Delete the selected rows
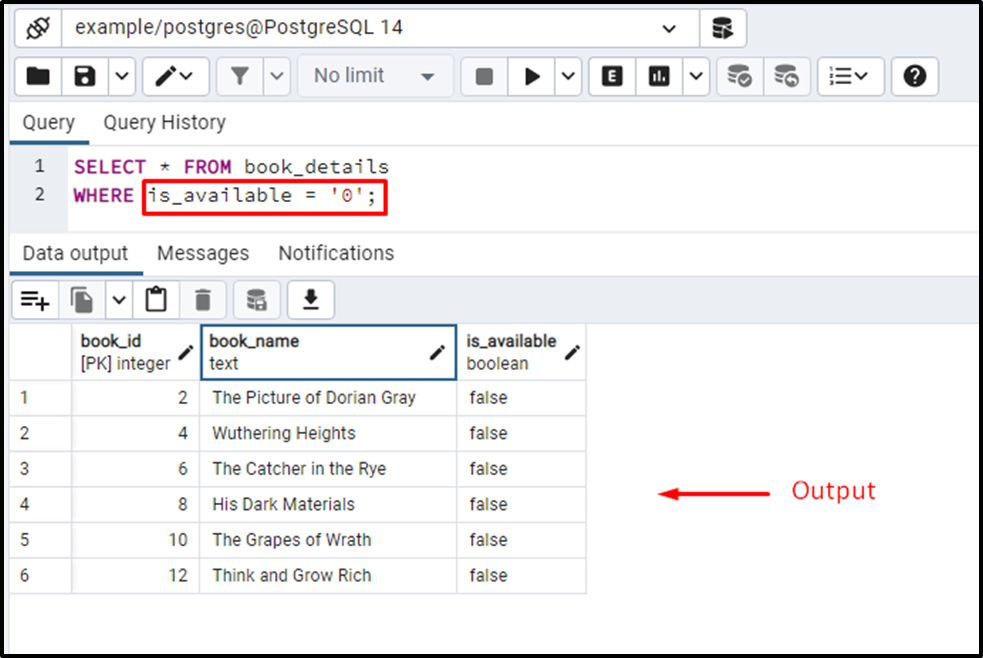Viewport: 983px width, 658px height. (203, 299)
